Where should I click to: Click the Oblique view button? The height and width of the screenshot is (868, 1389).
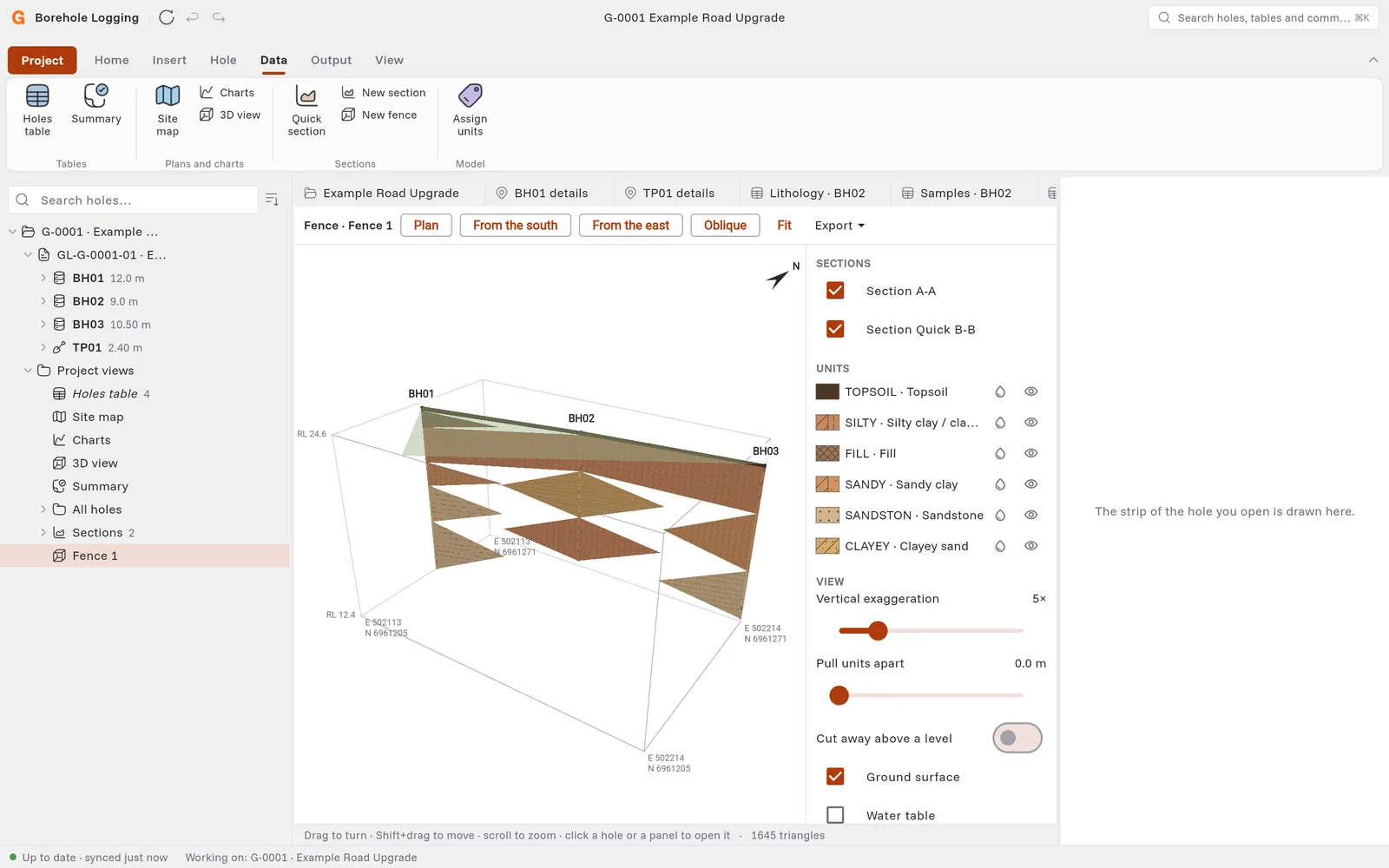point(725,226)
